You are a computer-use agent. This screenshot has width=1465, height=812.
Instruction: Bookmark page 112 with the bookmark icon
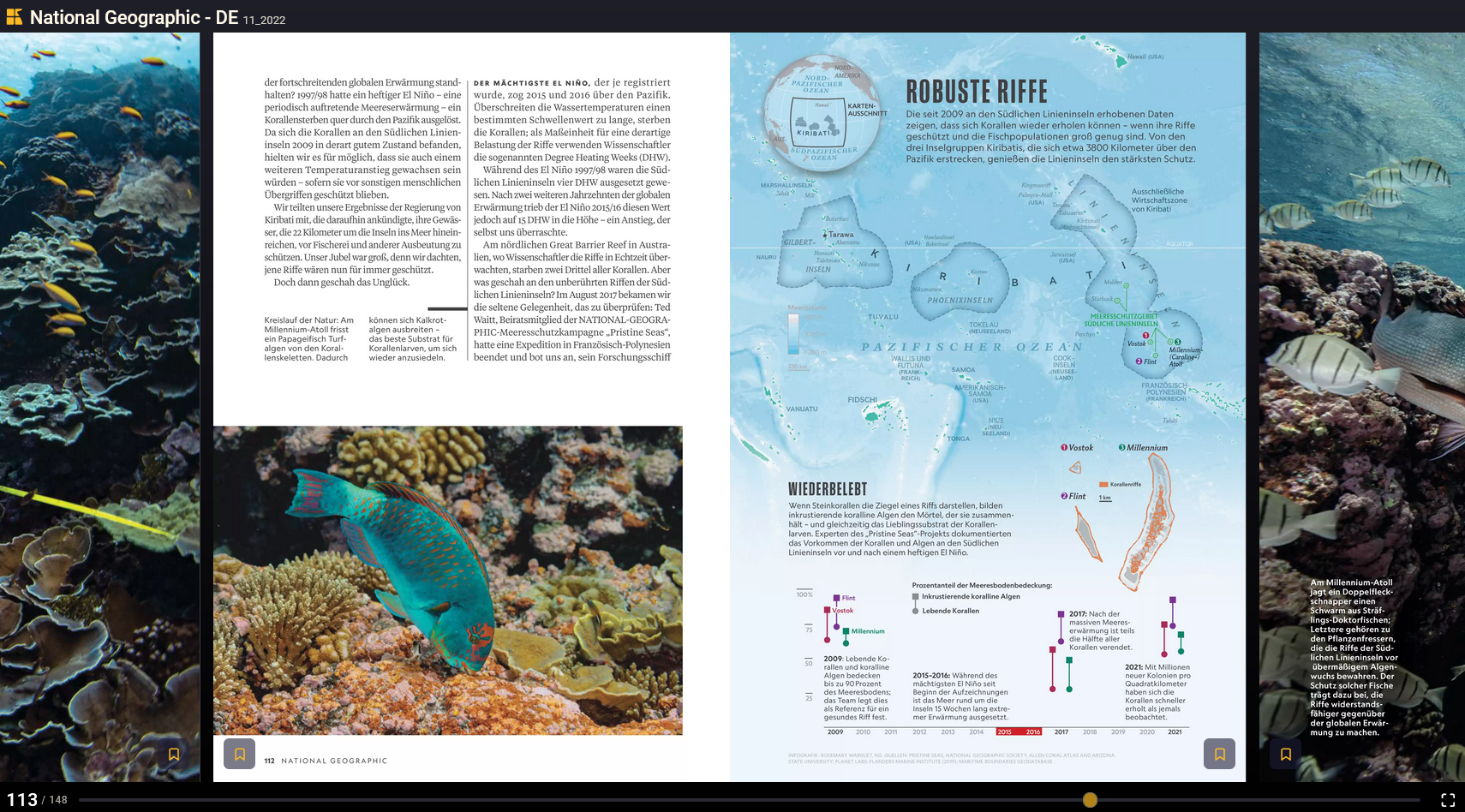tap(239, 754)
